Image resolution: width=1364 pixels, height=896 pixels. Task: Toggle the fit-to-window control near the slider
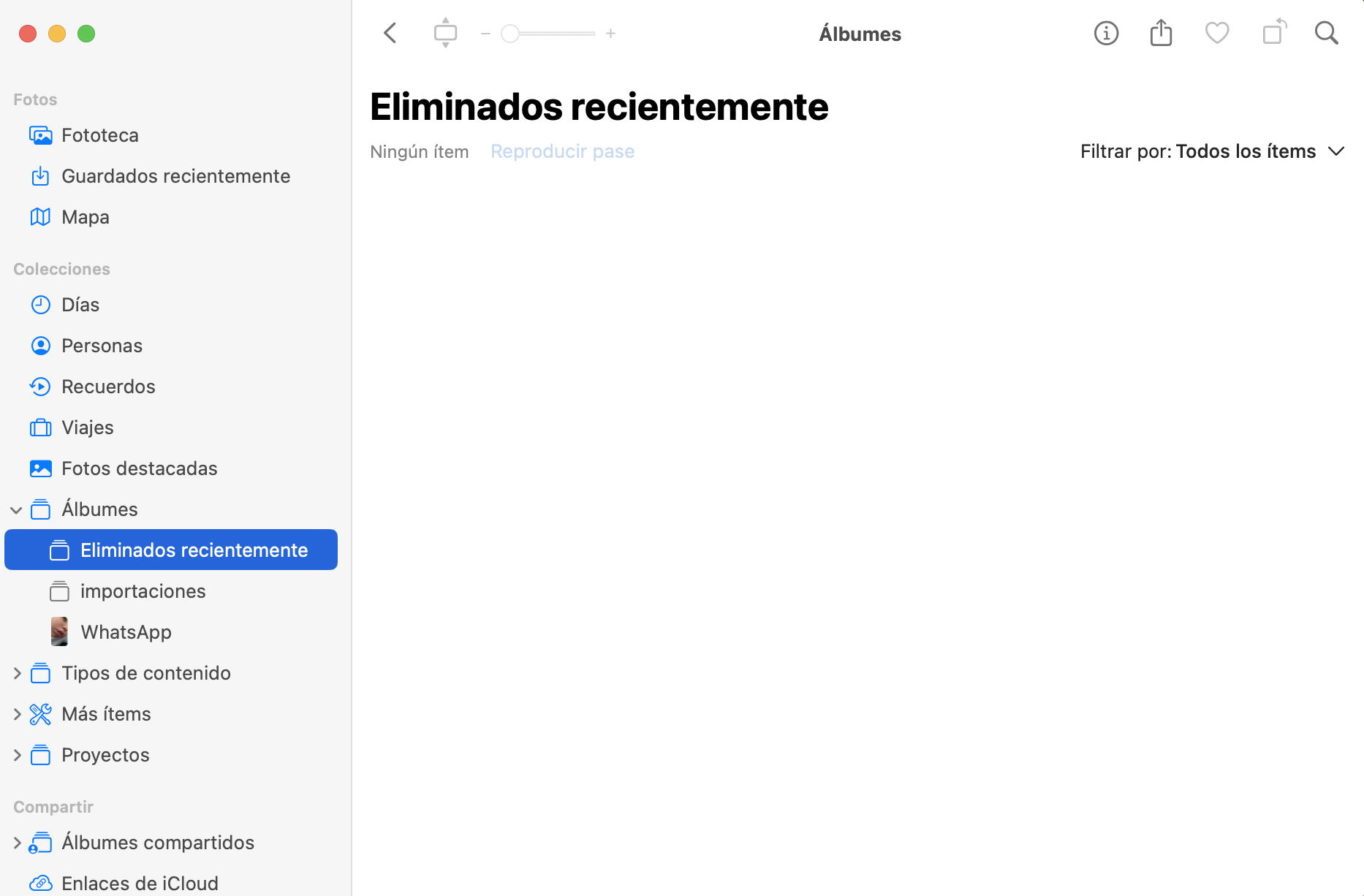(445, 33)
